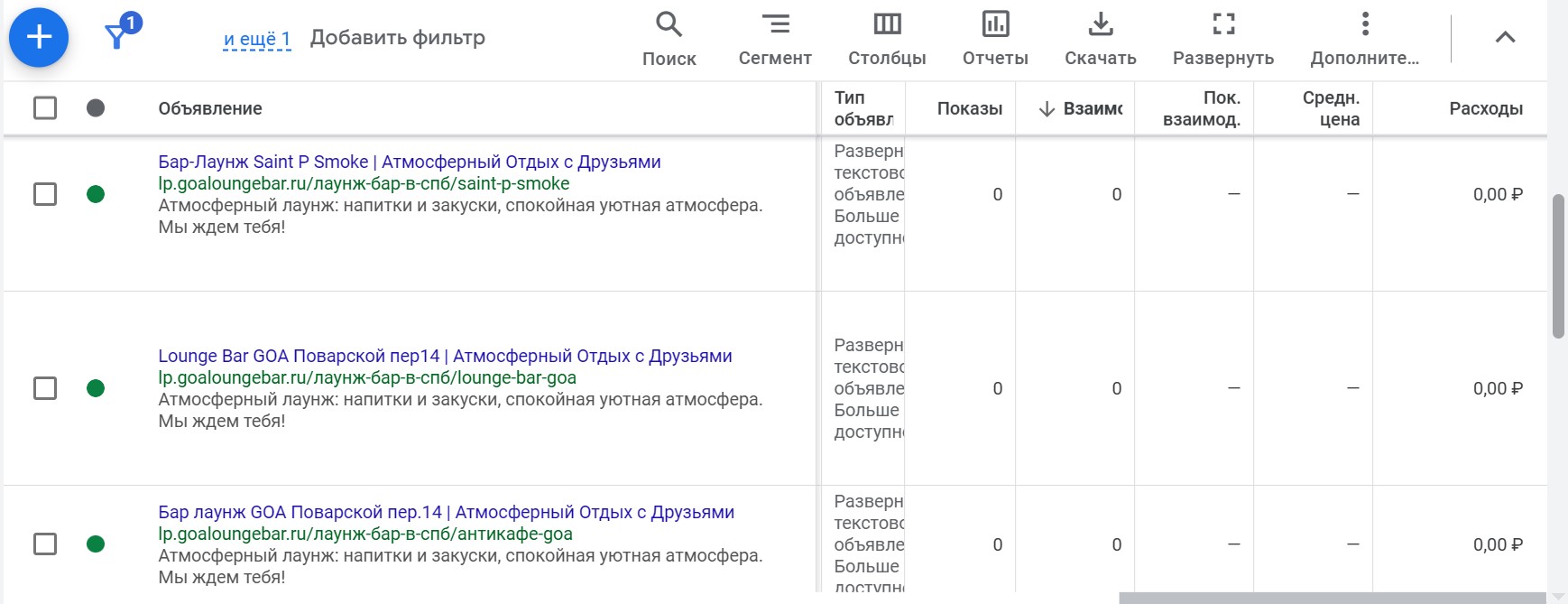Click the Развернуть fullscreen tool
This screenshot has height=604, width=1568.
(1223, 39)
